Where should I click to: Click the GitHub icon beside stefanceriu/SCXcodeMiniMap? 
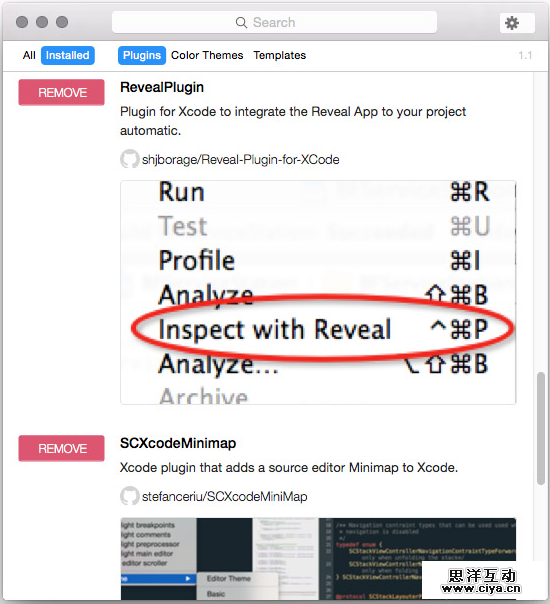click(x=129, y=496)
